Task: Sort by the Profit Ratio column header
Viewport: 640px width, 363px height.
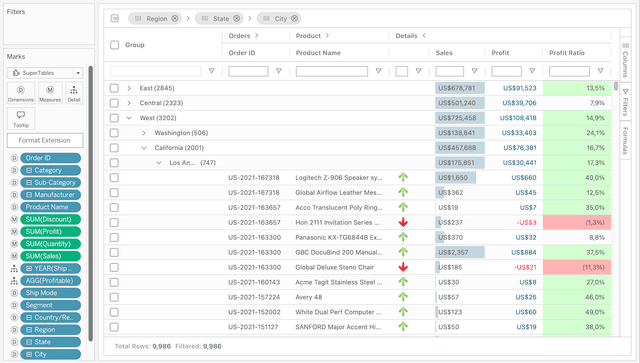Action: pyautogui.click(x=567, y=53)
